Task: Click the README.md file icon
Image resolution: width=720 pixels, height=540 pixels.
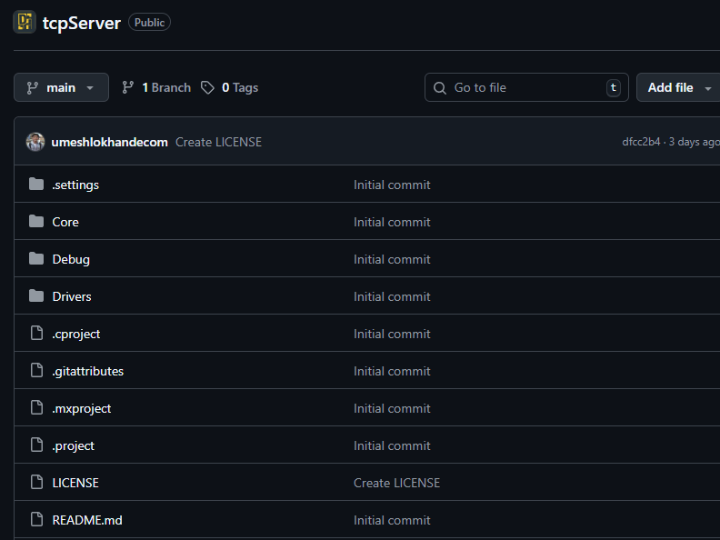Action: click(x=37, y=520)
